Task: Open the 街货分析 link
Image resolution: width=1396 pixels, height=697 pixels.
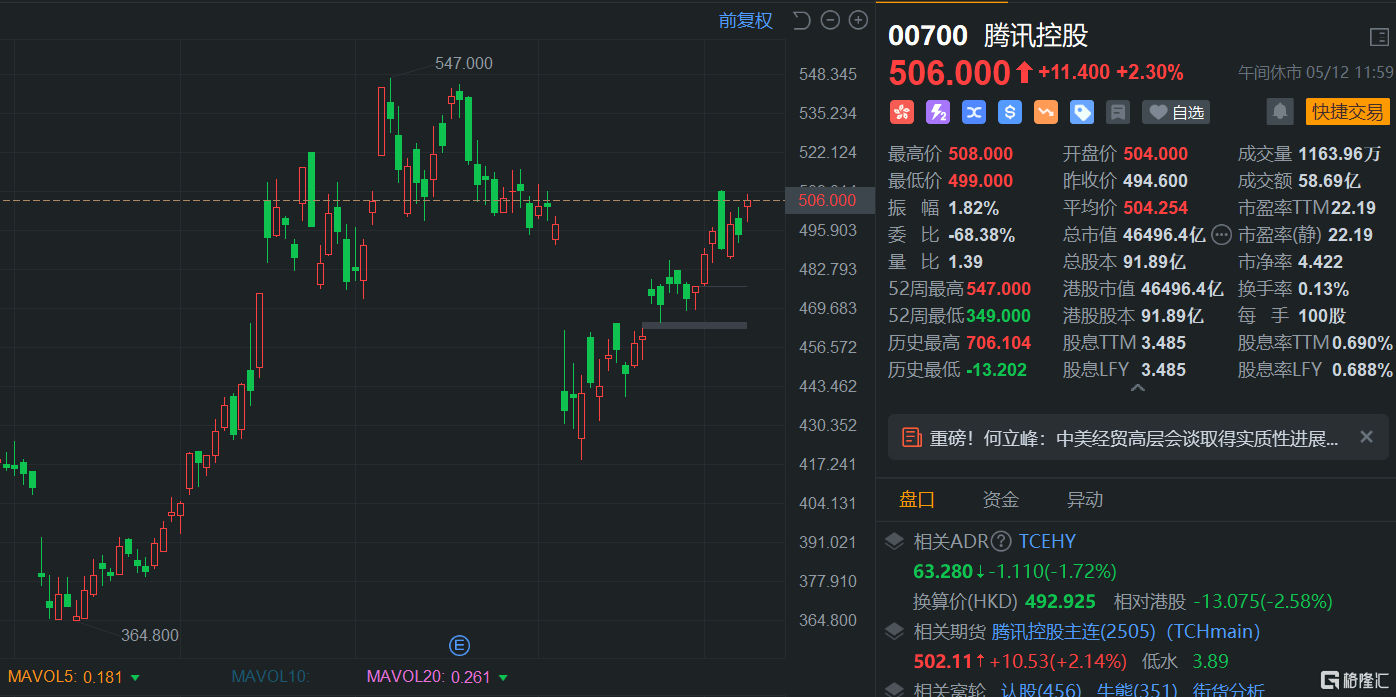Action: (x=1228, y=690)
